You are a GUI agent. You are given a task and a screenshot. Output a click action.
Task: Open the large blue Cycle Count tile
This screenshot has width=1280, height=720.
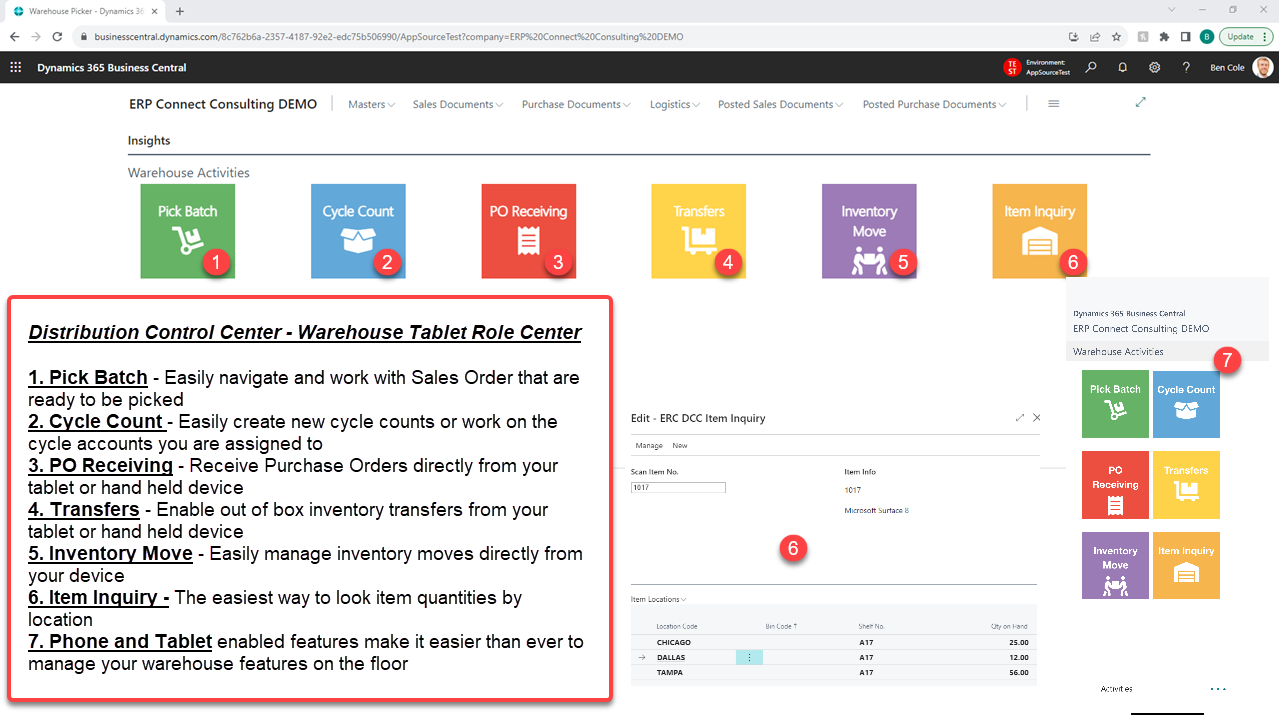point(358,231)
